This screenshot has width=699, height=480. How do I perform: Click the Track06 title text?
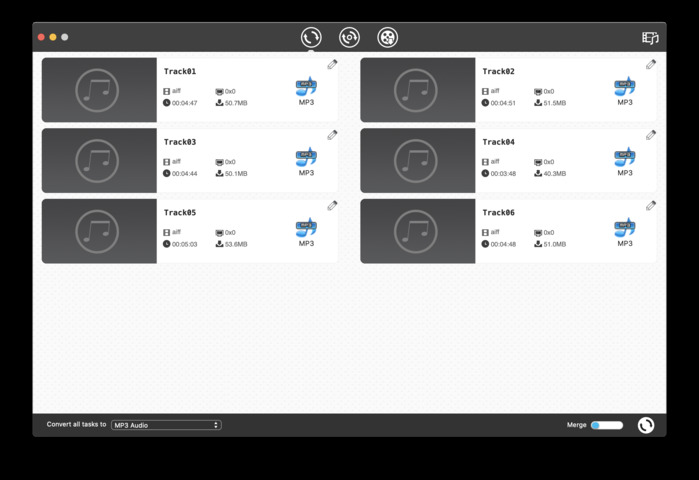498,212
